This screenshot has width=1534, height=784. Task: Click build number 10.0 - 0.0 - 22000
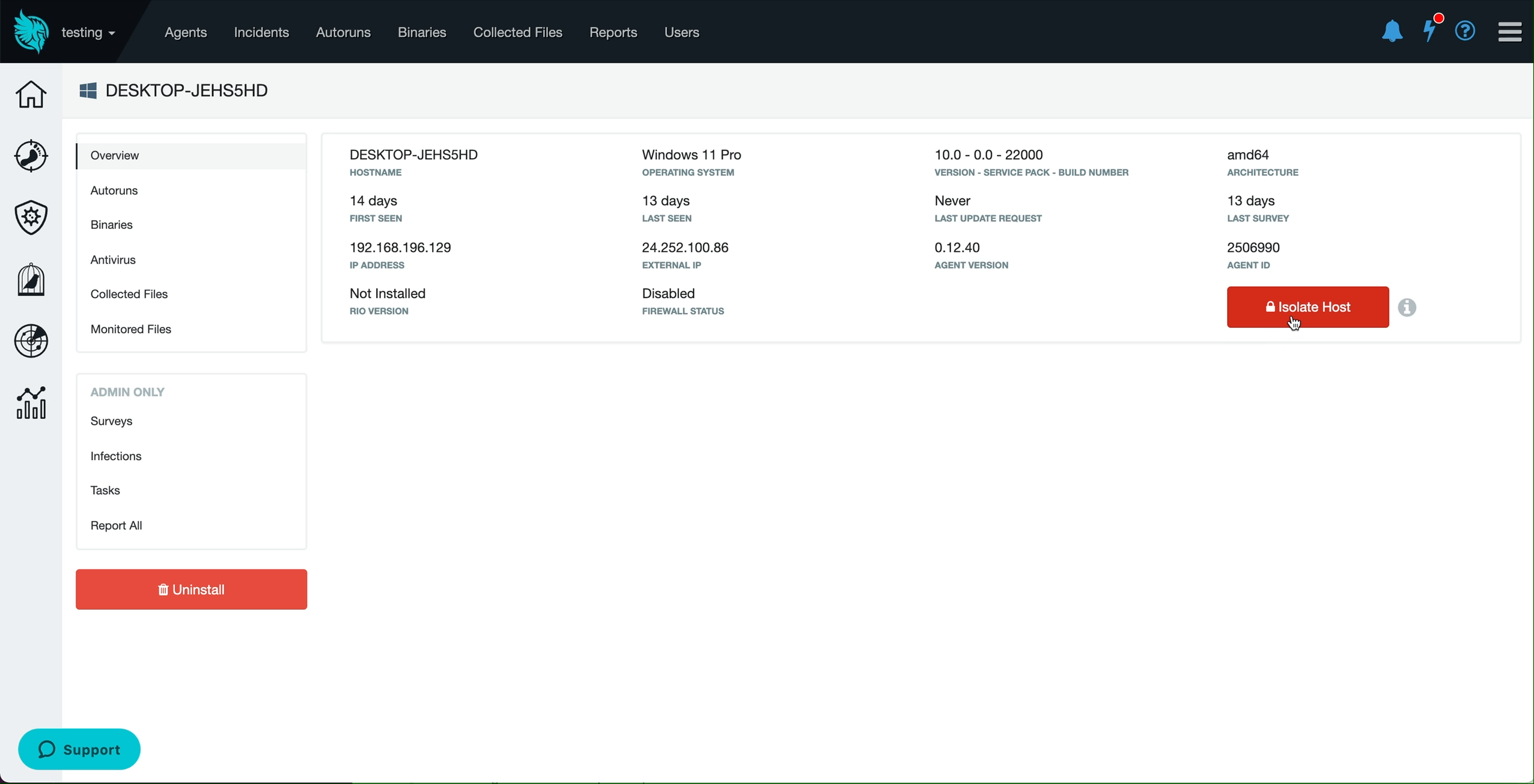988,155
